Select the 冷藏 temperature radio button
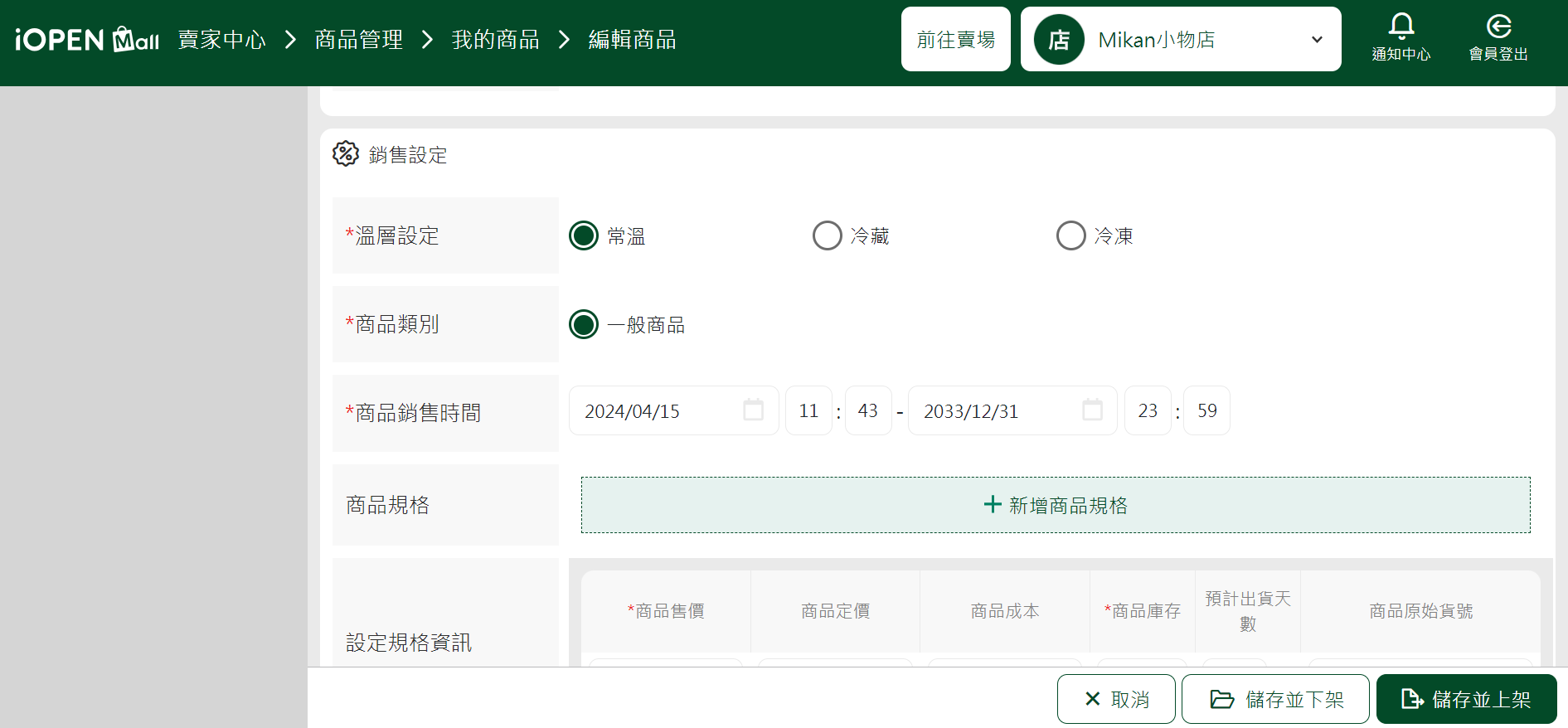The height and width of the screenshot is (728, 1568). pos(827,235)
